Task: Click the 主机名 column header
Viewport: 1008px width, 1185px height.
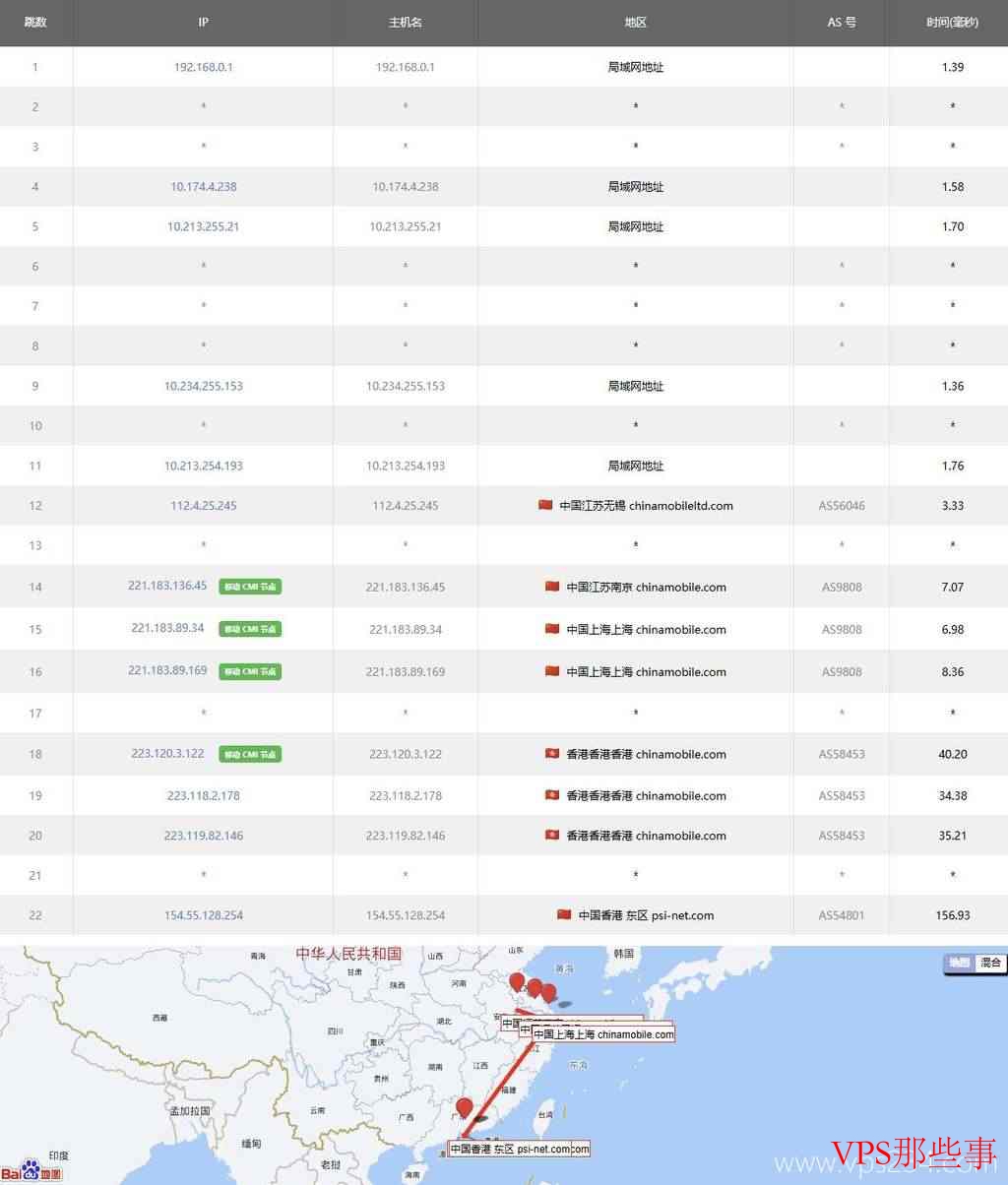Action: pyautogui.click(x=405, y=22)
